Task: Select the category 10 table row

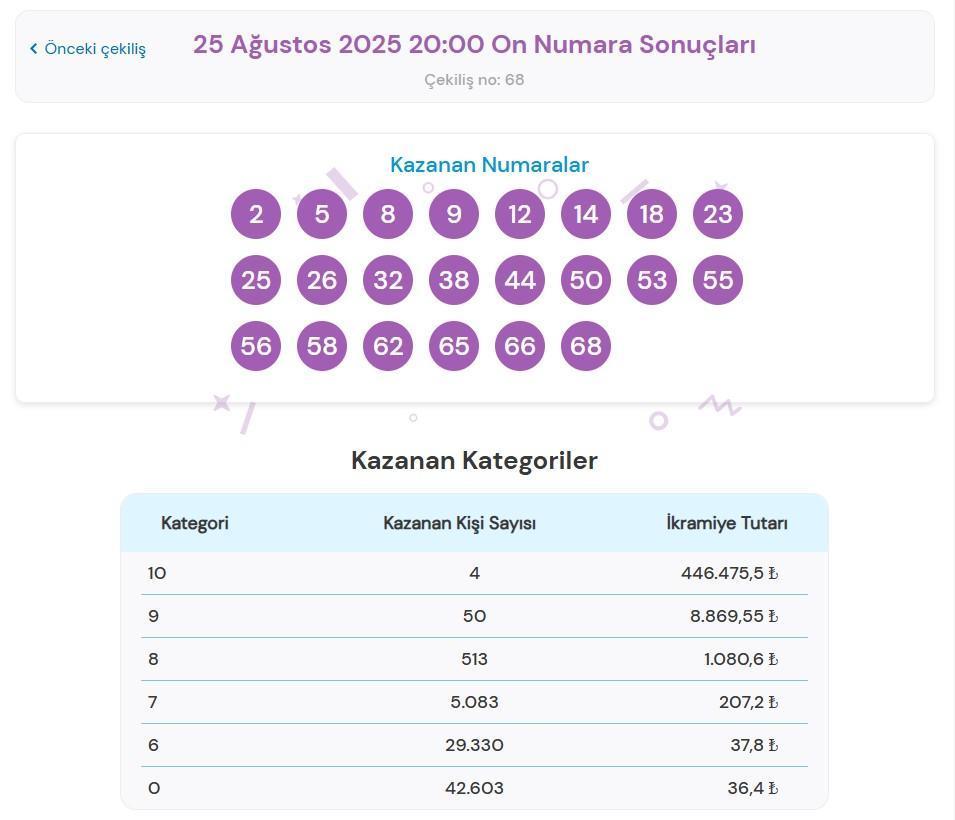Action: click(x=474, y=573)
